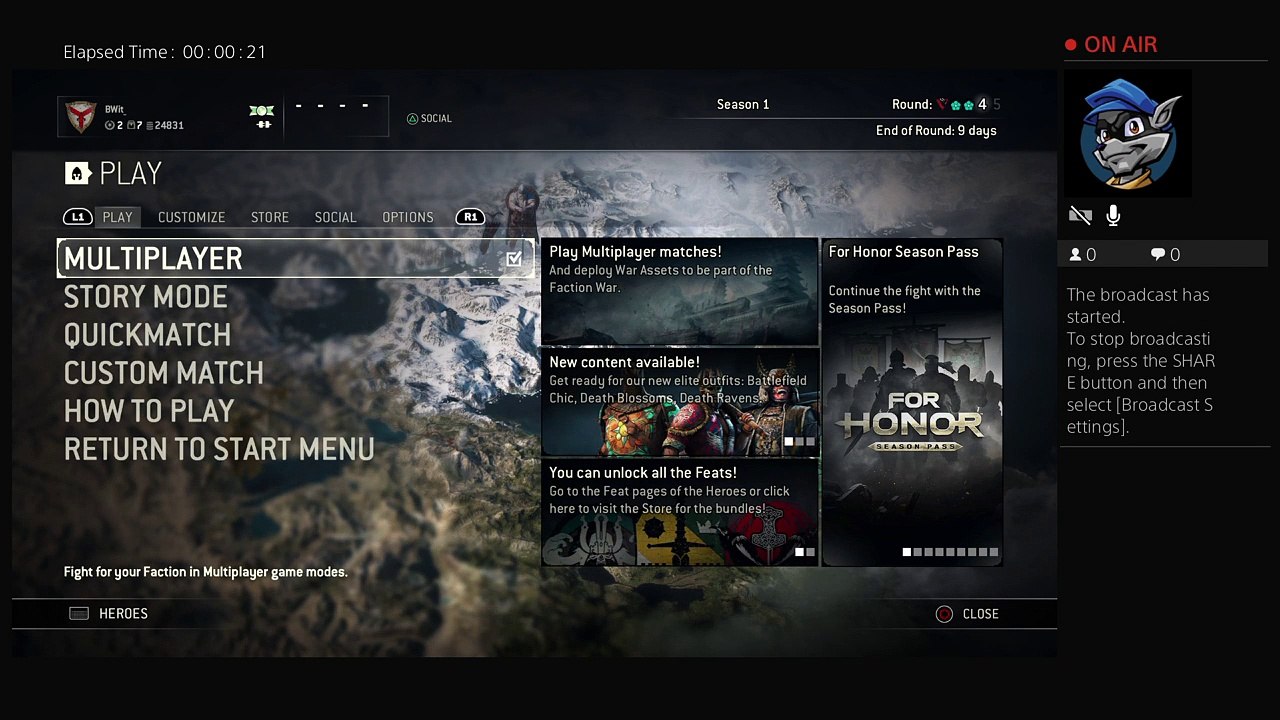Click the broadcaster raccoon avatar

click(x=1128, y=133)
